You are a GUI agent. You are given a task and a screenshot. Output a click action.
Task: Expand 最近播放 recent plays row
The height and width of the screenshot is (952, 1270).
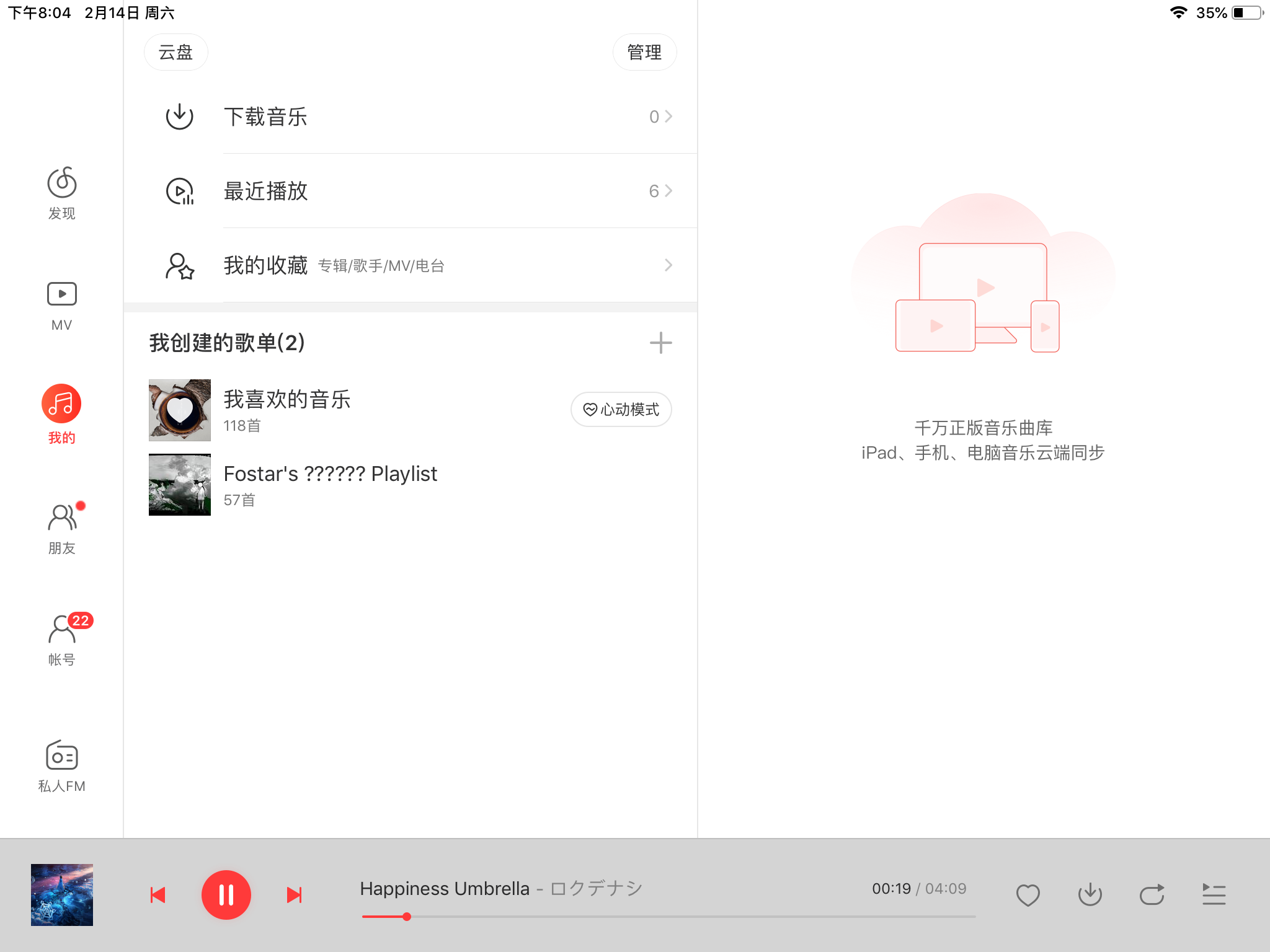pyautogui.click(x=668, y=191)
